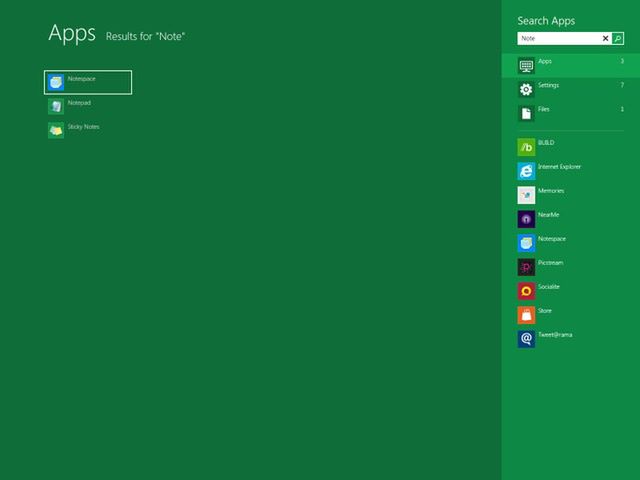Click the magnifier search button
Screen dimensions: 640x480
pyautogui.click(x=618, y=38)
